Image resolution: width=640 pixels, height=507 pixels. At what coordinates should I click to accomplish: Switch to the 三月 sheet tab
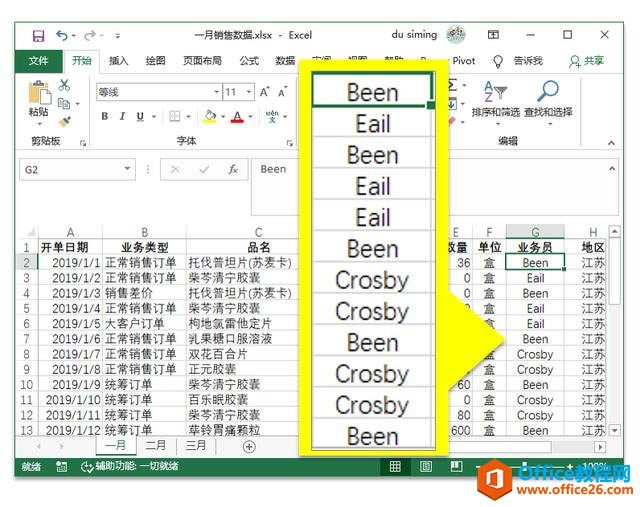196,445
